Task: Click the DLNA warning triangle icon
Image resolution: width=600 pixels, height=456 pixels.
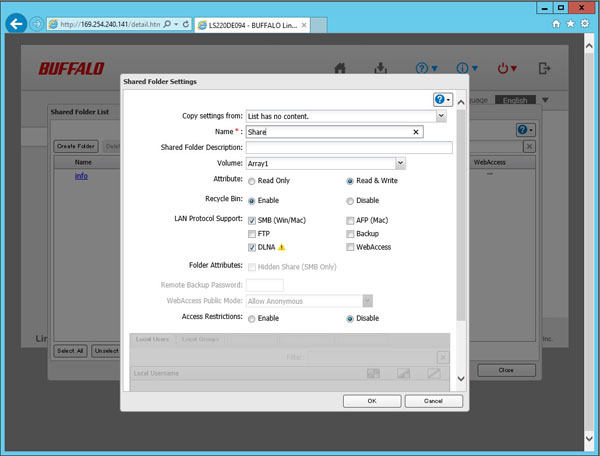Action: click(282, 247)
